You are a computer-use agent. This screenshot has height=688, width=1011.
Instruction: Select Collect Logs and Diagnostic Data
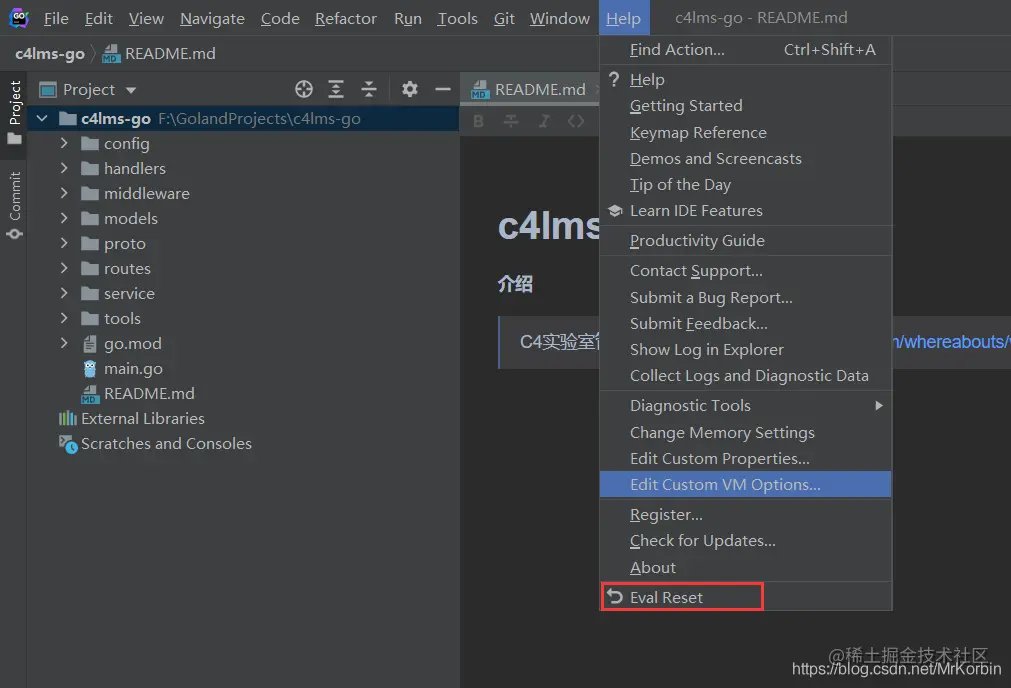(745, 375)
